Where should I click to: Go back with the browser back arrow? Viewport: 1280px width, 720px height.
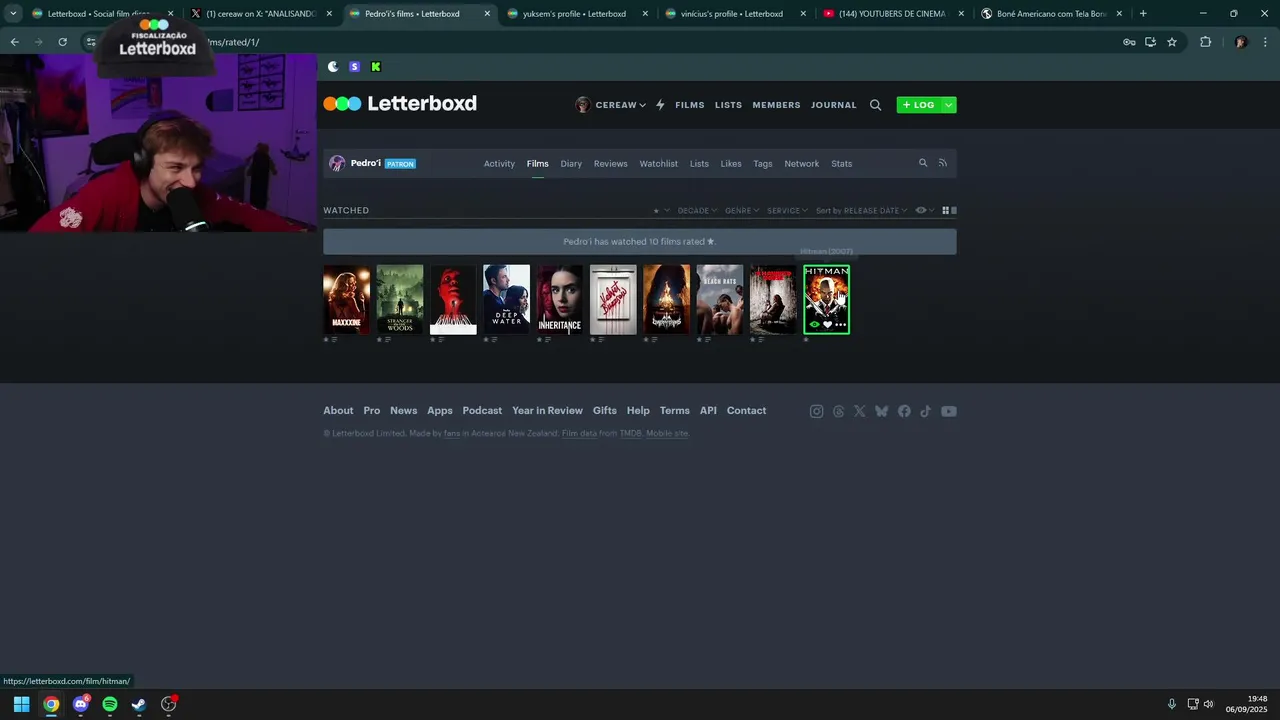pyautogui.click(x=14, y=42)
